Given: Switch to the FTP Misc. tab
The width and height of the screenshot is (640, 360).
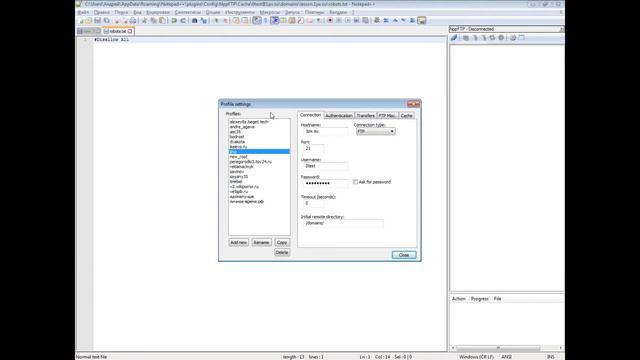Looking at the screenshot, I should pyautogui.click(x=387, y=116).
